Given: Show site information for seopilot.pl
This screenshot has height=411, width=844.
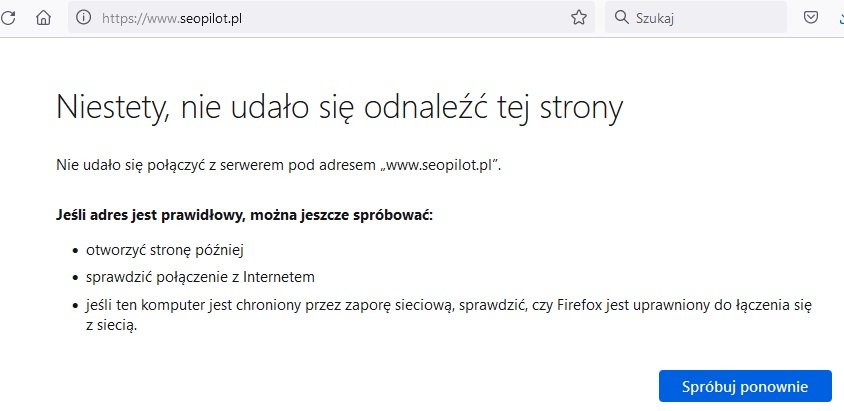Looking at the screenshot, I should click(x=84, y=17).
